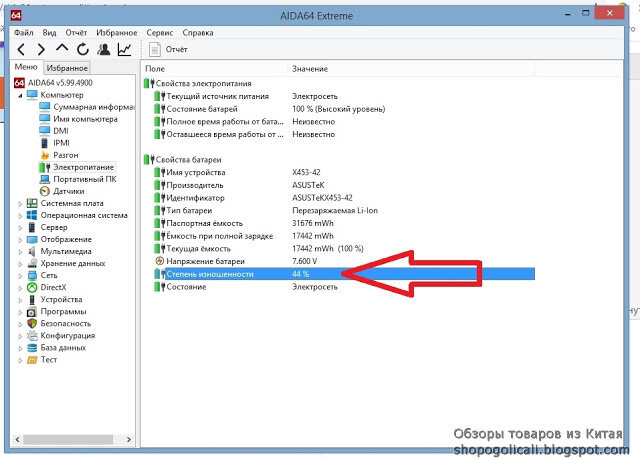Click the Мультимедиа speaker icon

point(32,251)
